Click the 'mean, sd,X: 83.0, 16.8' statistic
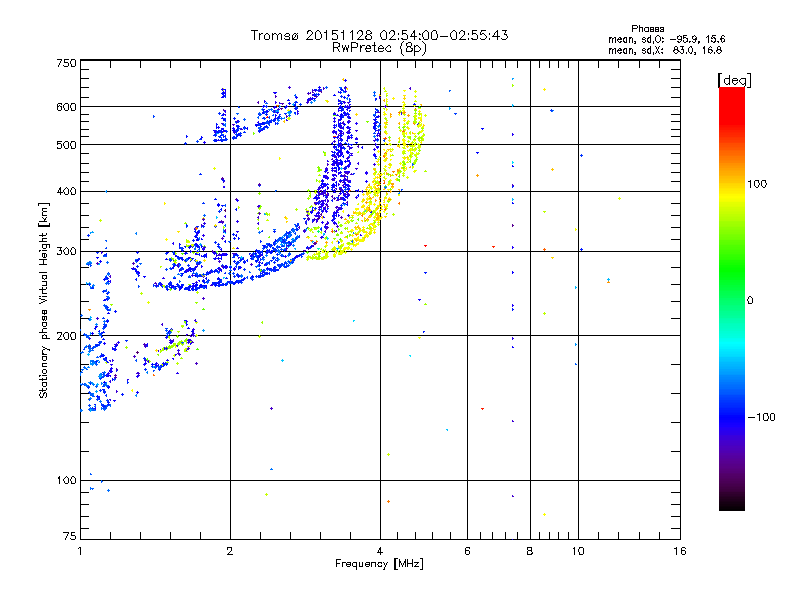 click(665, 50)
